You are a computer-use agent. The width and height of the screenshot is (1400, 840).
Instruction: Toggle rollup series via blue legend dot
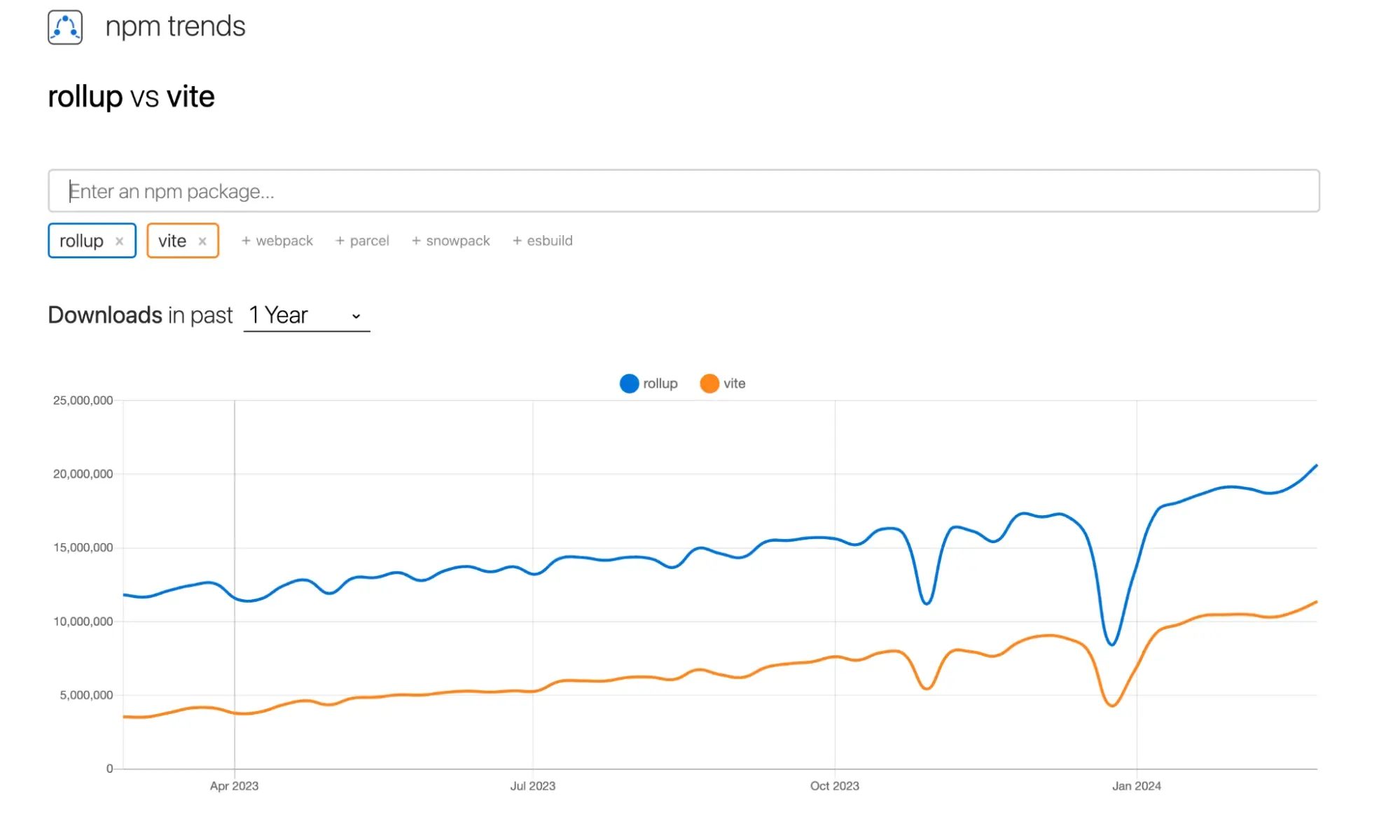click(x=629, y=384)
